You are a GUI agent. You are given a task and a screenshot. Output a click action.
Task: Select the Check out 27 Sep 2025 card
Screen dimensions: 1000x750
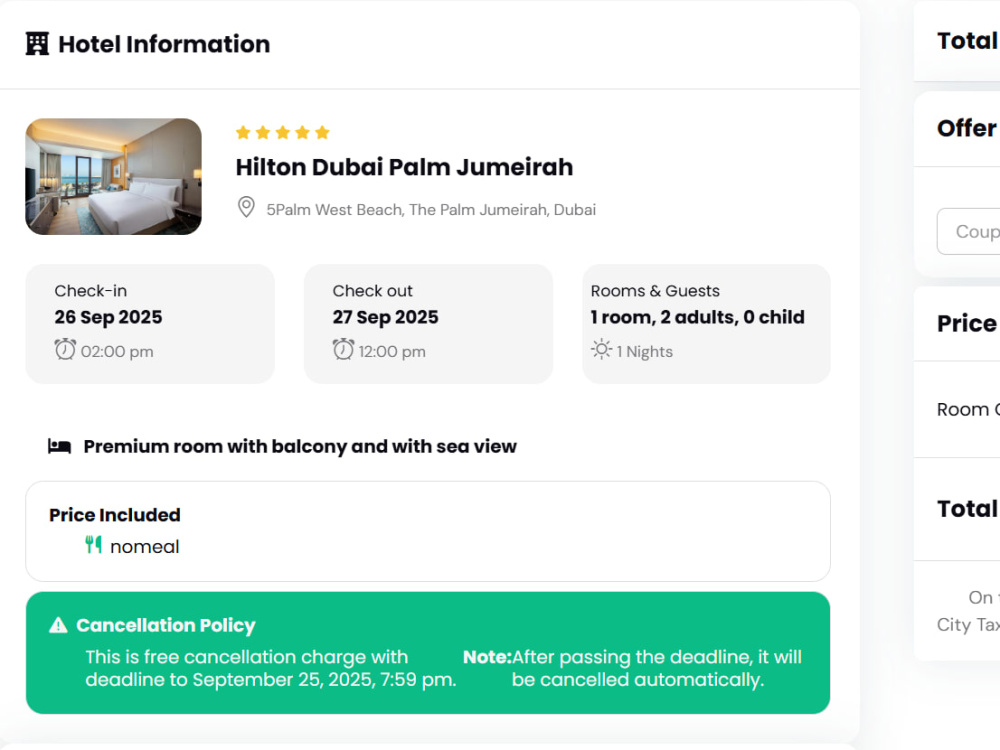(x=428, y=324)
